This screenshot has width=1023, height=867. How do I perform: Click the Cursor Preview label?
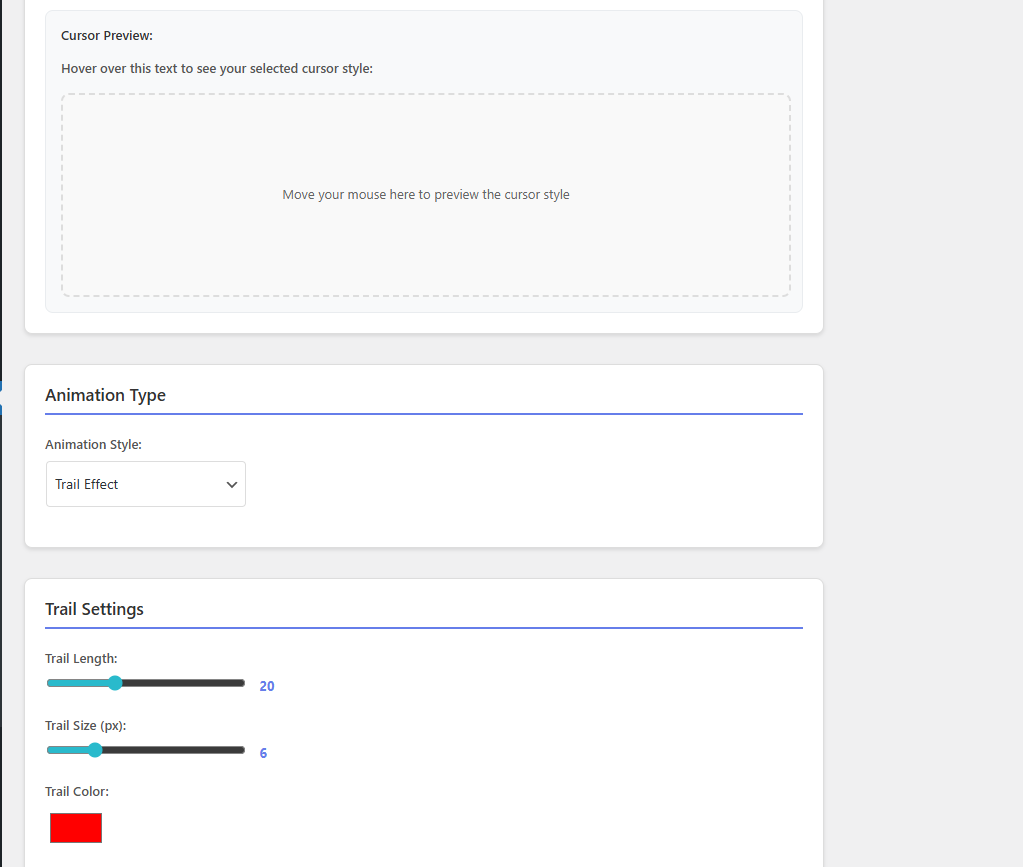pyautogui.click(x=106, y=35)
